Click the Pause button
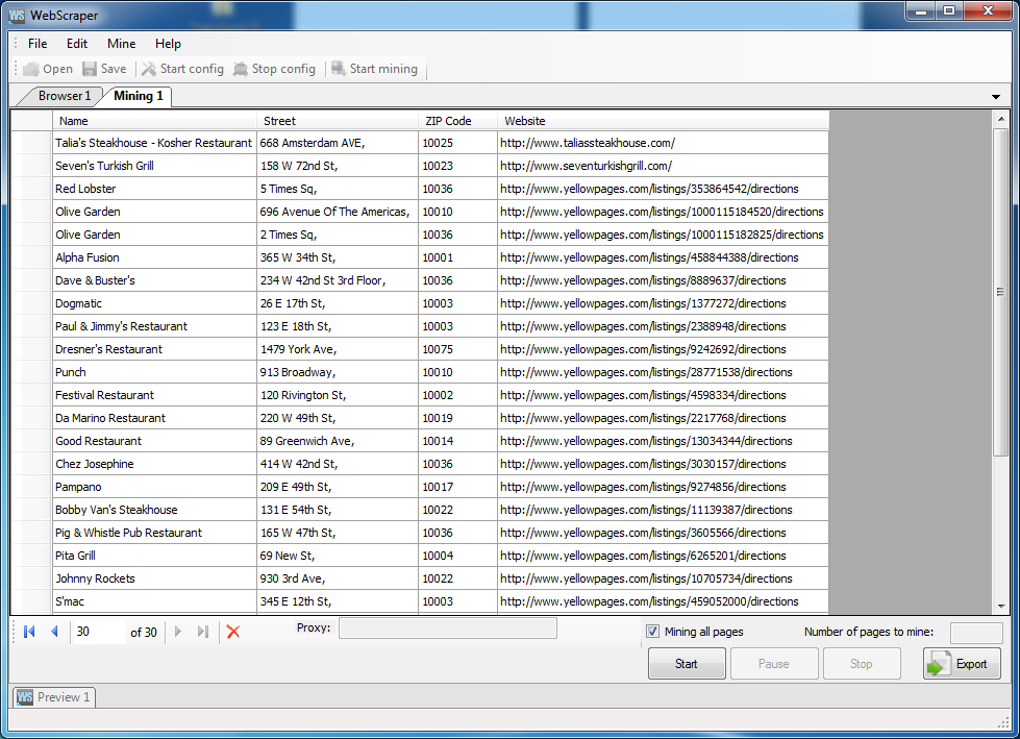1020x739 pixels. coord(774,664)
